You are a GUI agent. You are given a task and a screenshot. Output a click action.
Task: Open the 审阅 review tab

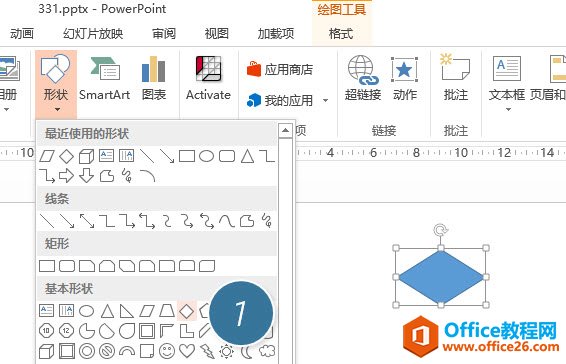tap(164, 34)
